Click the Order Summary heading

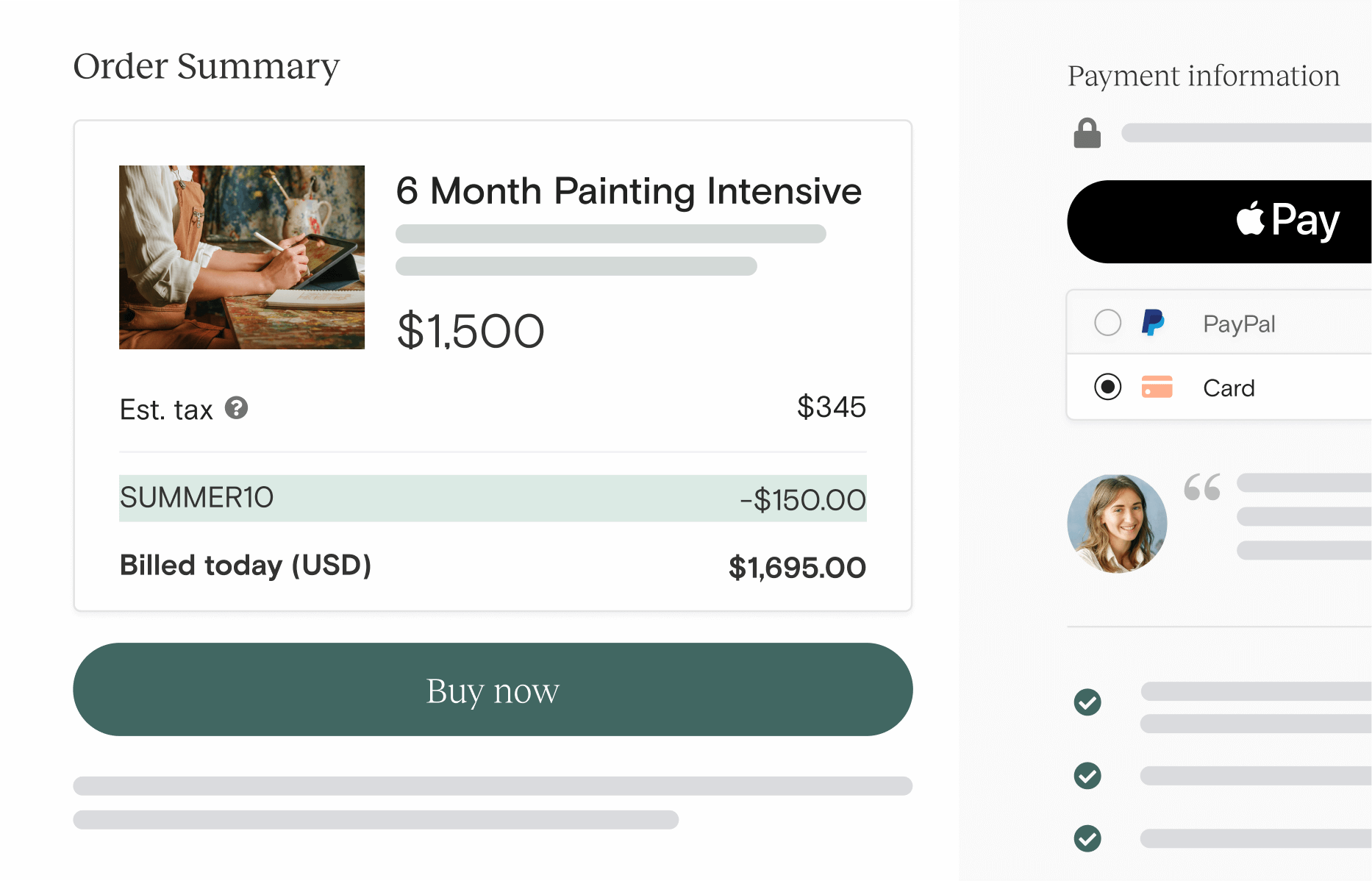207,67
